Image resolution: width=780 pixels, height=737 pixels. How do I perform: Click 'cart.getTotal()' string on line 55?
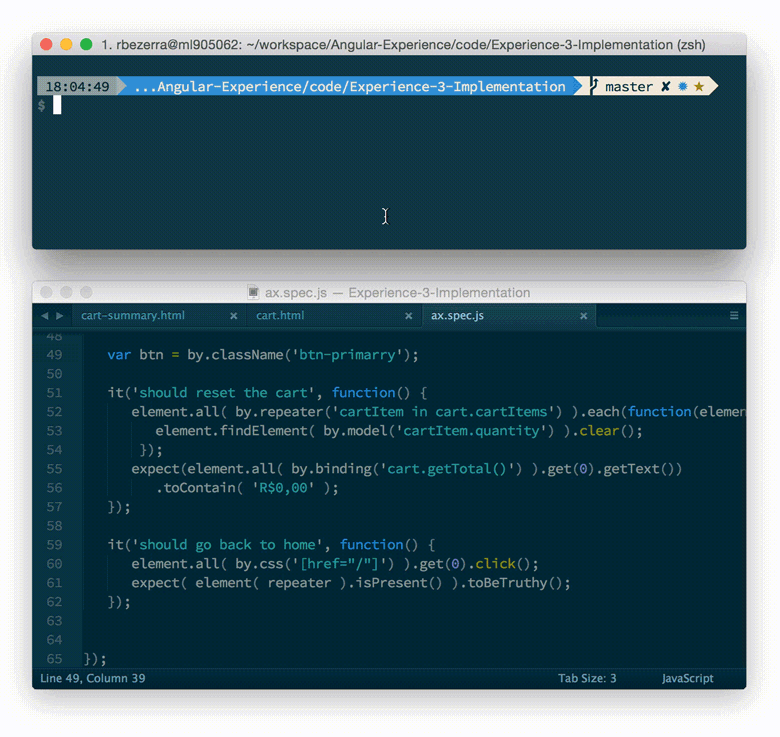point(447,469)
